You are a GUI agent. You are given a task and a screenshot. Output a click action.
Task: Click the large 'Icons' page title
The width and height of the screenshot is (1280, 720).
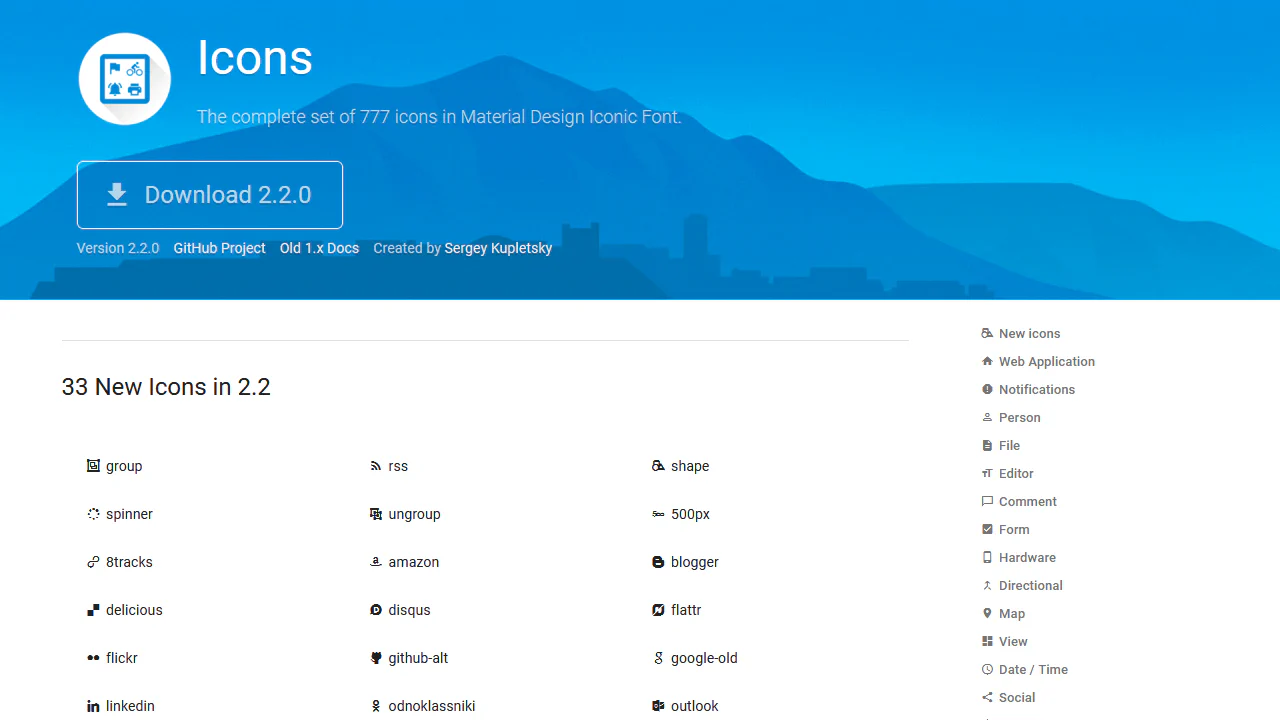[x=255, y=57]
